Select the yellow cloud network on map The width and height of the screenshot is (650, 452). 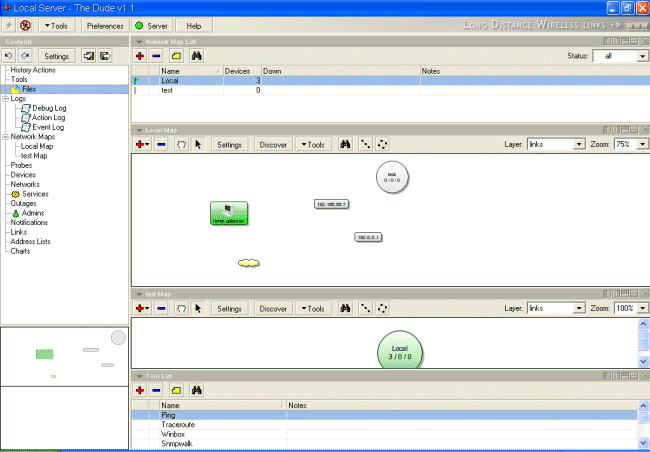coord(249,262)
